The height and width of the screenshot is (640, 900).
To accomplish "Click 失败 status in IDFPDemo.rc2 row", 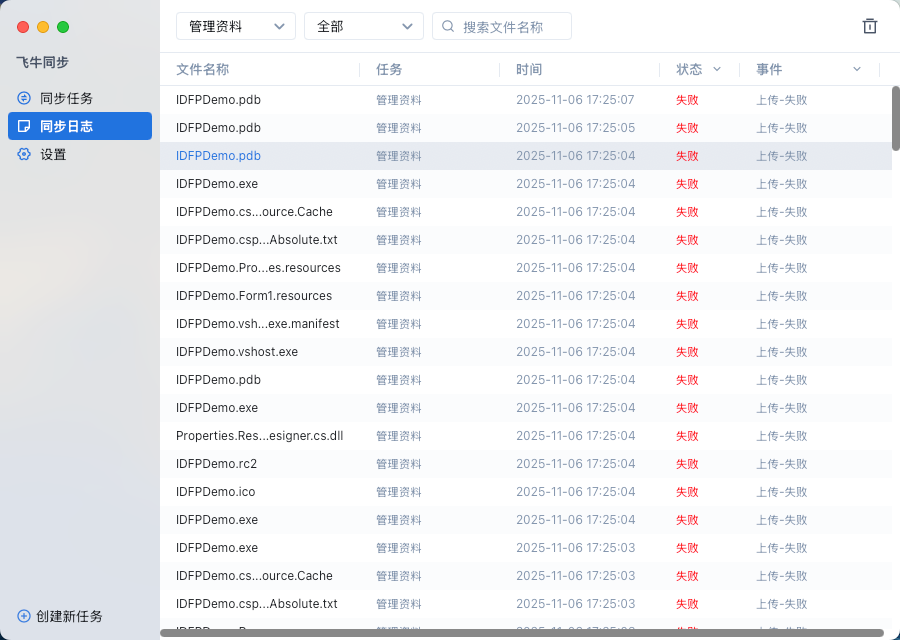I will point(687,464).
